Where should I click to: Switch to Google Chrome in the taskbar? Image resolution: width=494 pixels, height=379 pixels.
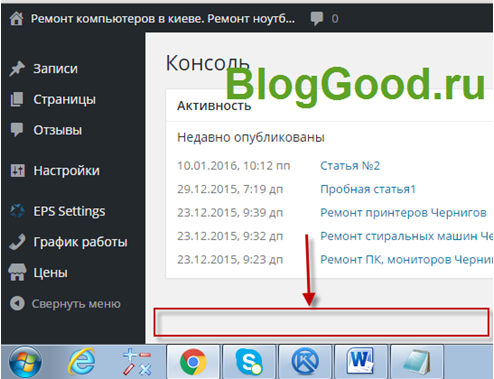click(193, 362)
